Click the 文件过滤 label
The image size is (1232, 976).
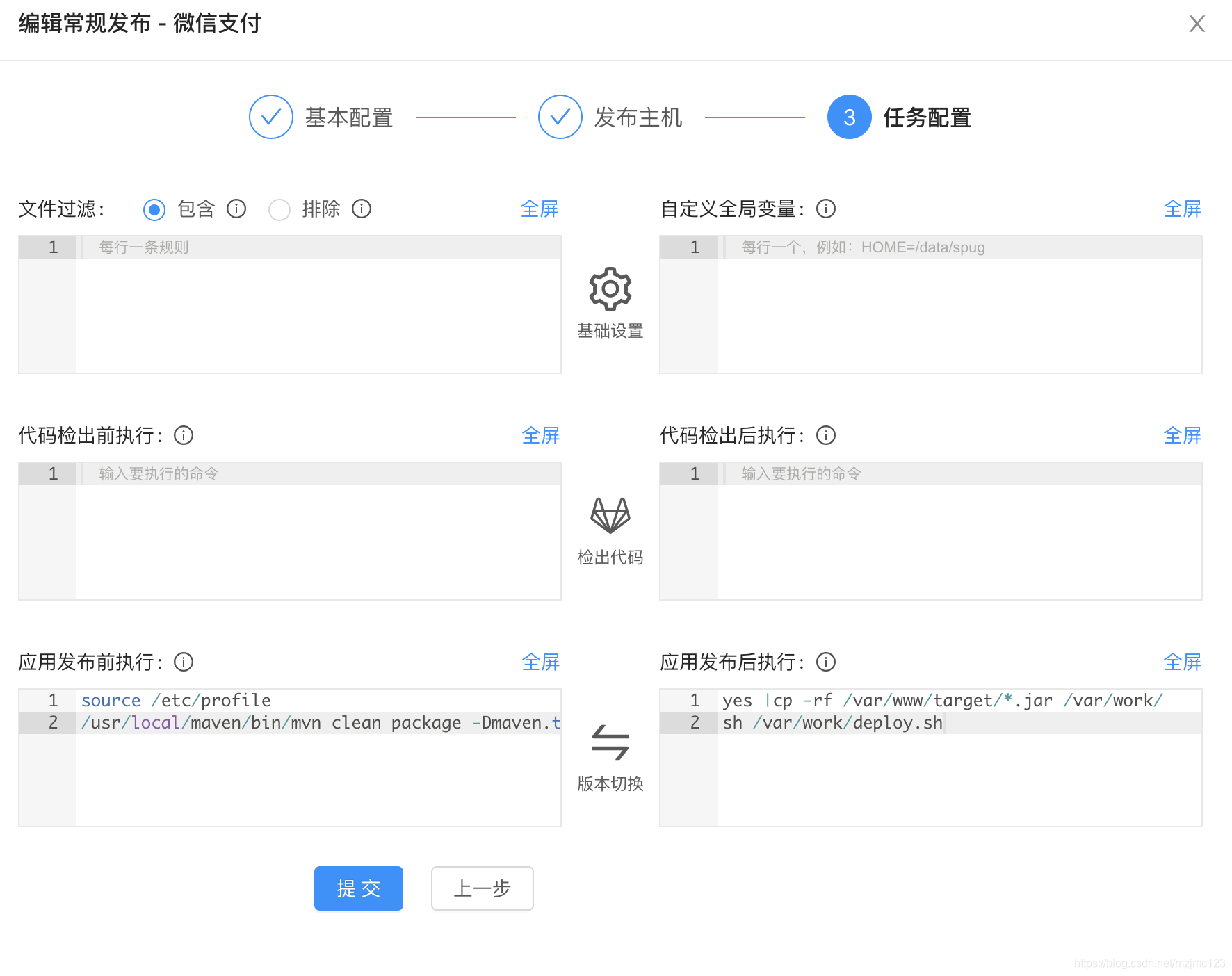point(62,209)
